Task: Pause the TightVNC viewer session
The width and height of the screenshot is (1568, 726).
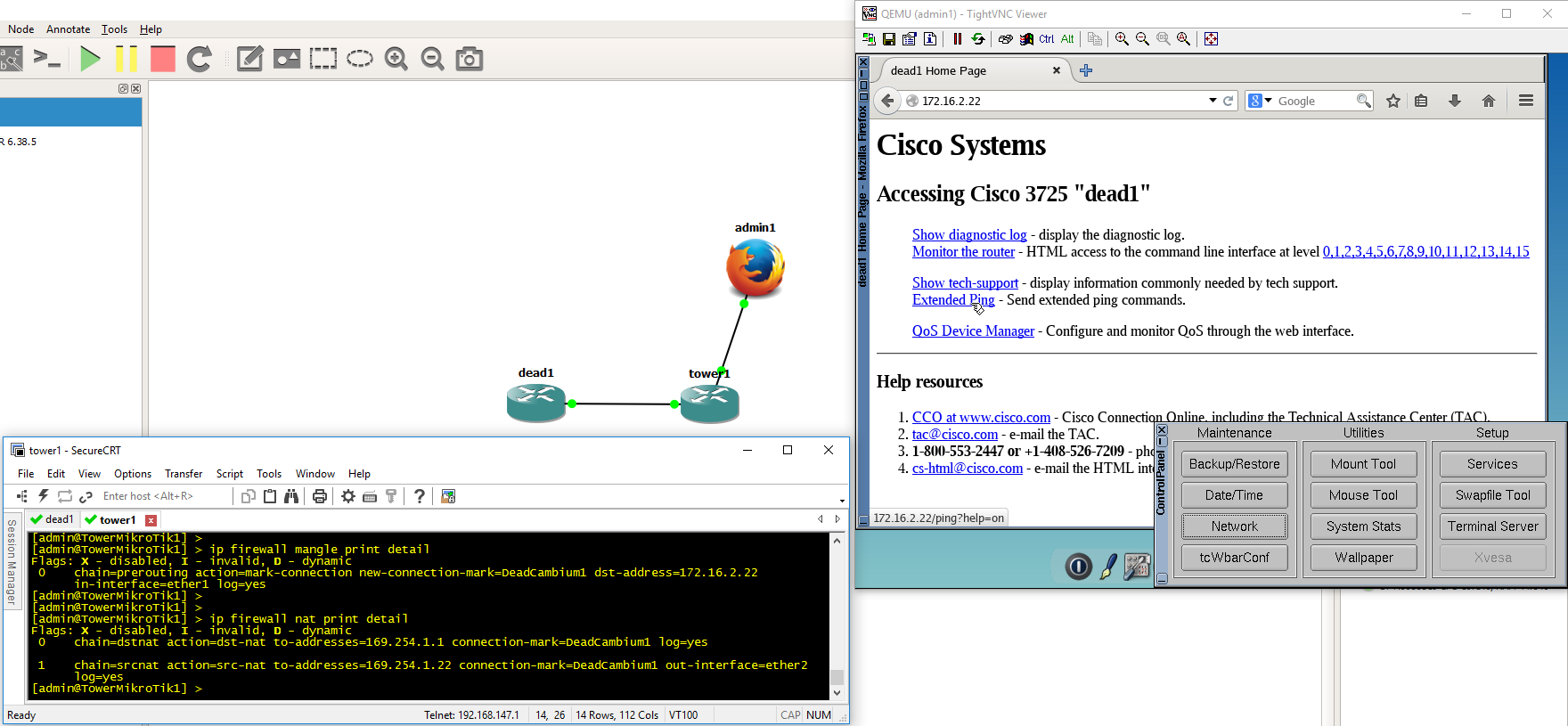Action: pos(958,38)
